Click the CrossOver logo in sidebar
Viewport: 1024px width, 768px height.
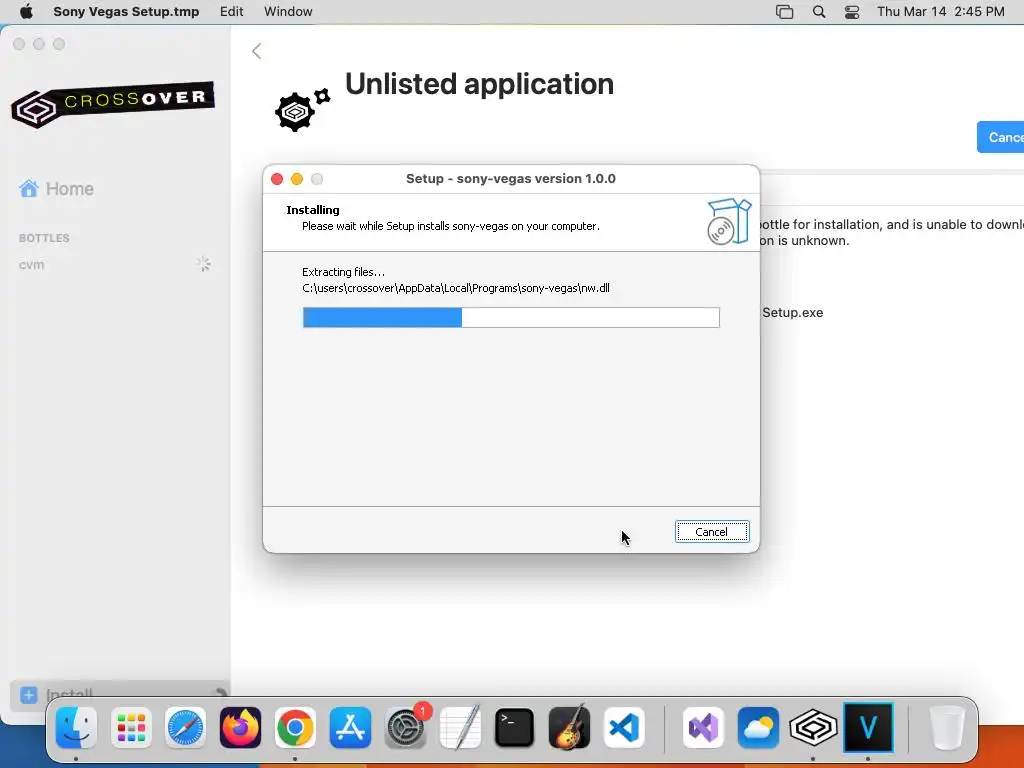coord(113,103)
